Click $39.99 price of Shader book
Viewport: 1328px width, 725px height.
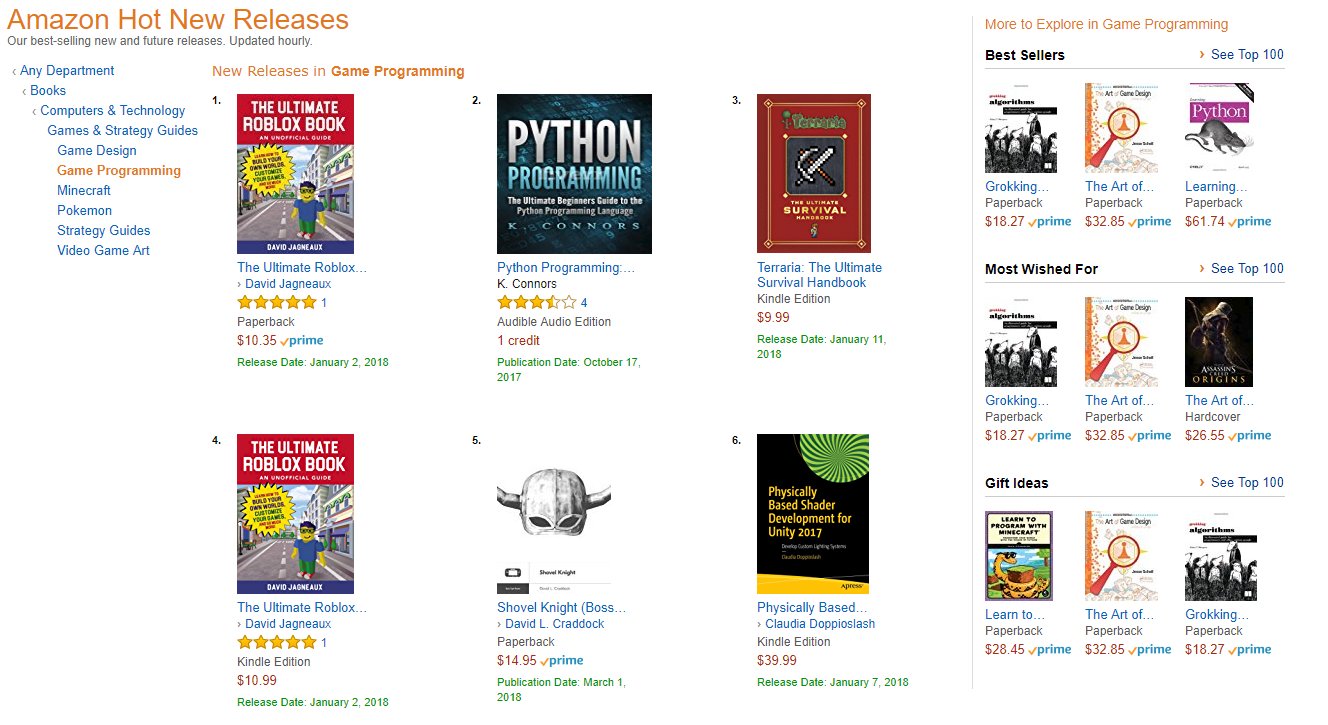coord(777,661)
